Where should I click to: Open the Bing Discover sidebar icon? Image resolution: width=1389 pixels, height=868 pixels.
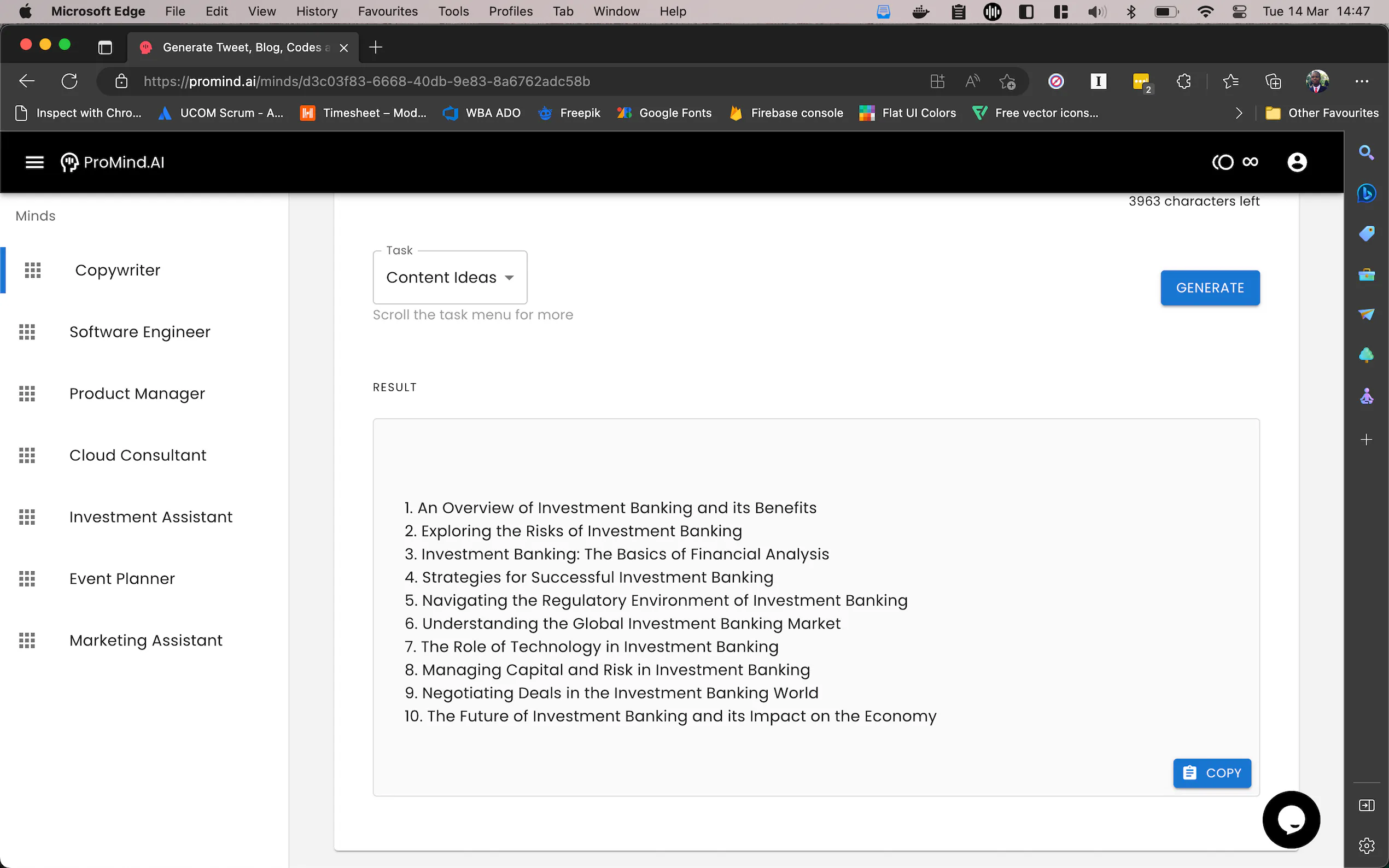tap(1366, 193)
